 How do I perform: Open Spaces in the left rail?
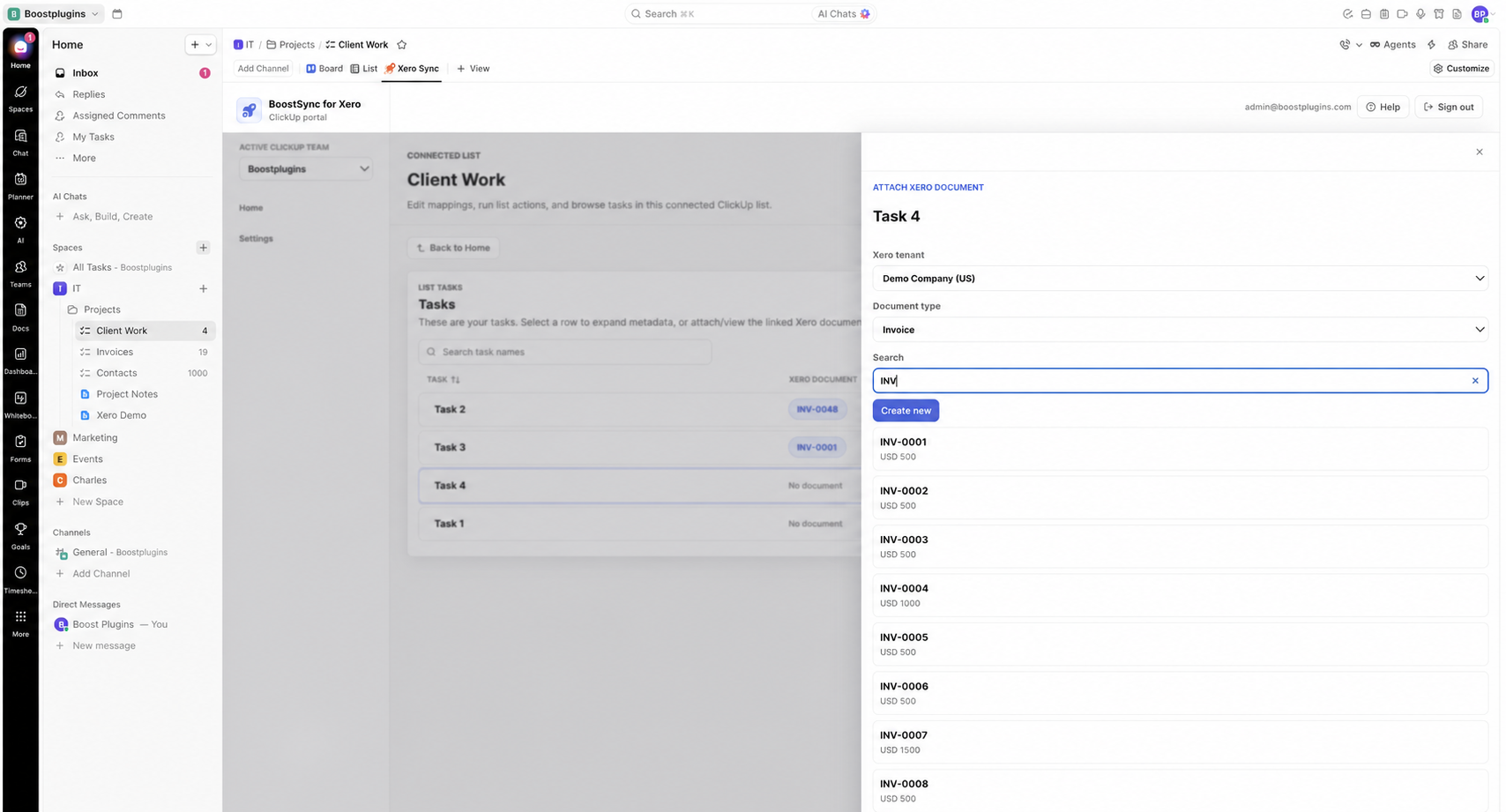click(x=20, y=98)
